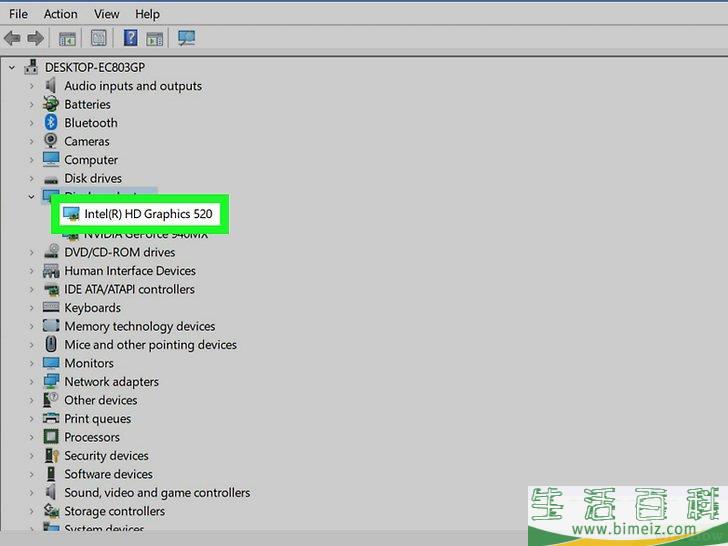Expand the Keyboards category arrow
This screenshot has height=546, width=728.
pos(32,308)
